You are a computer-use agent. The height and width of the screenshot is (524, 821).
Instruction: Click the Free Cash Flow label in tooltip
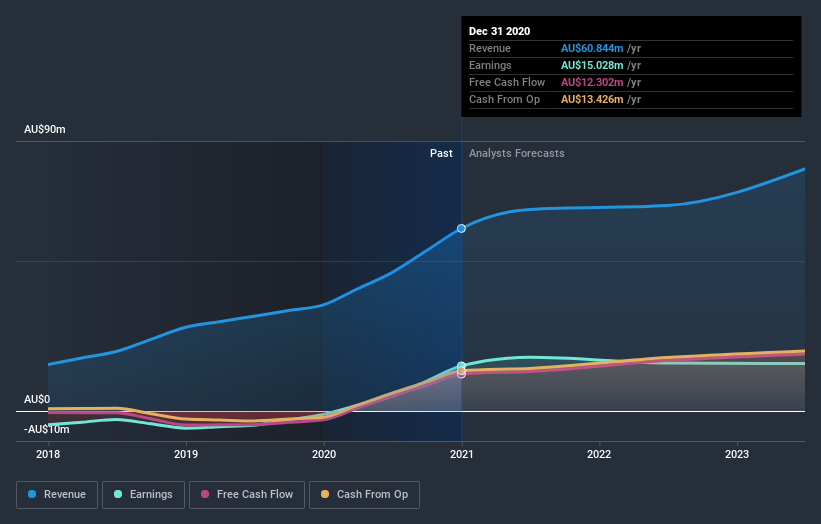[507, 82]
